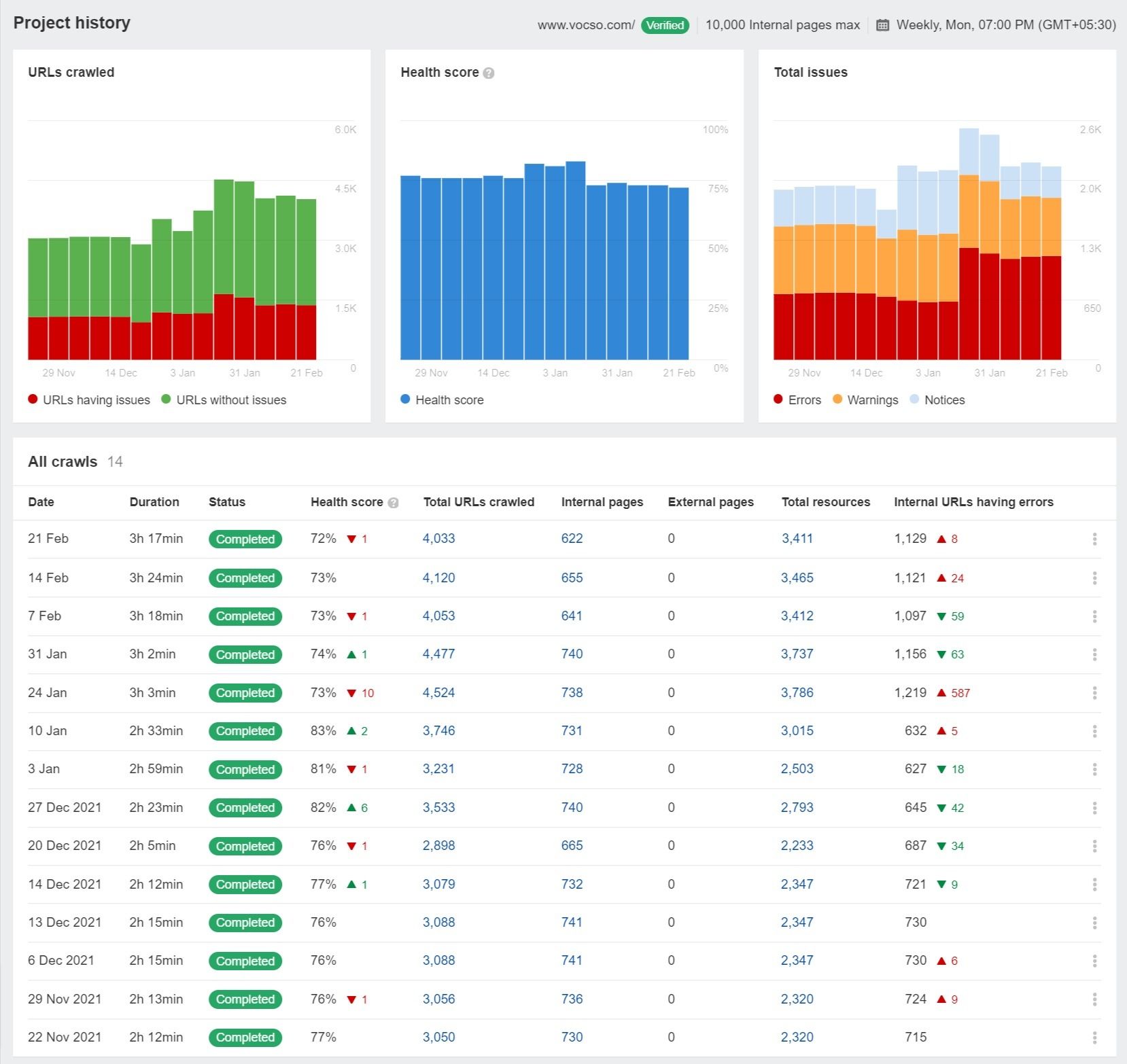1127x1064 pixels.
Task: Click the 10,000 Internal pages max setting
Action: pos(782,25)
